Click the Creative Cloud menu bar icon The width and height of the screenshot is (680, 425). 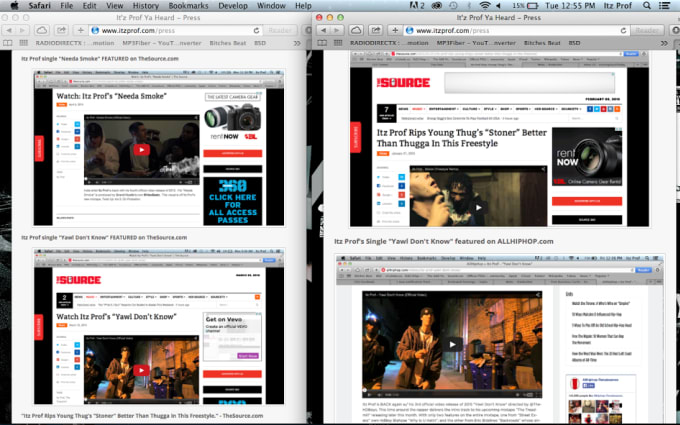tap(437, 6)
